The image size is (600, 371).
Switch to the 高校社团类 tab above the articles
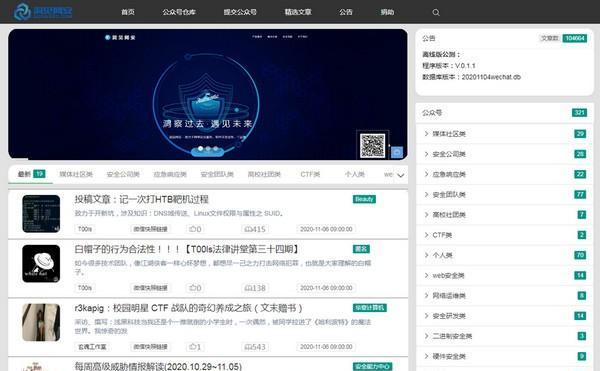pos(264,174)
